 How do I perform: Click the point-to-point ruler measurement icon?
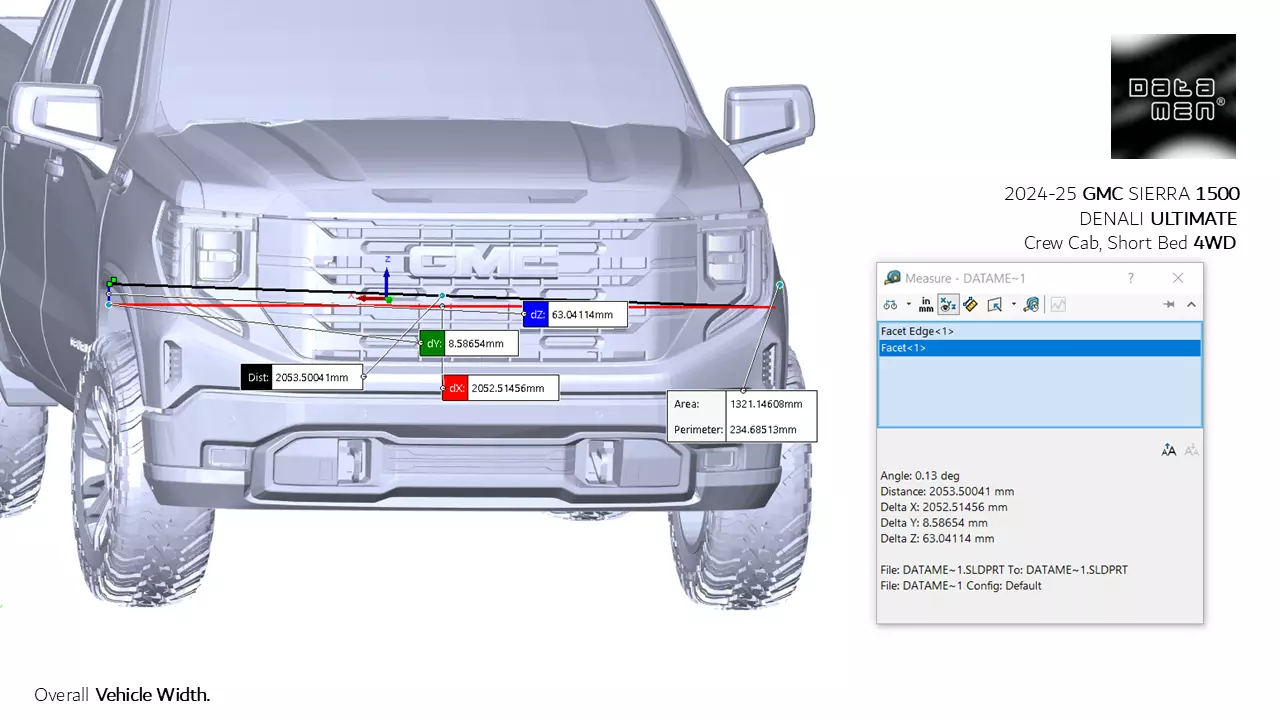970,304
